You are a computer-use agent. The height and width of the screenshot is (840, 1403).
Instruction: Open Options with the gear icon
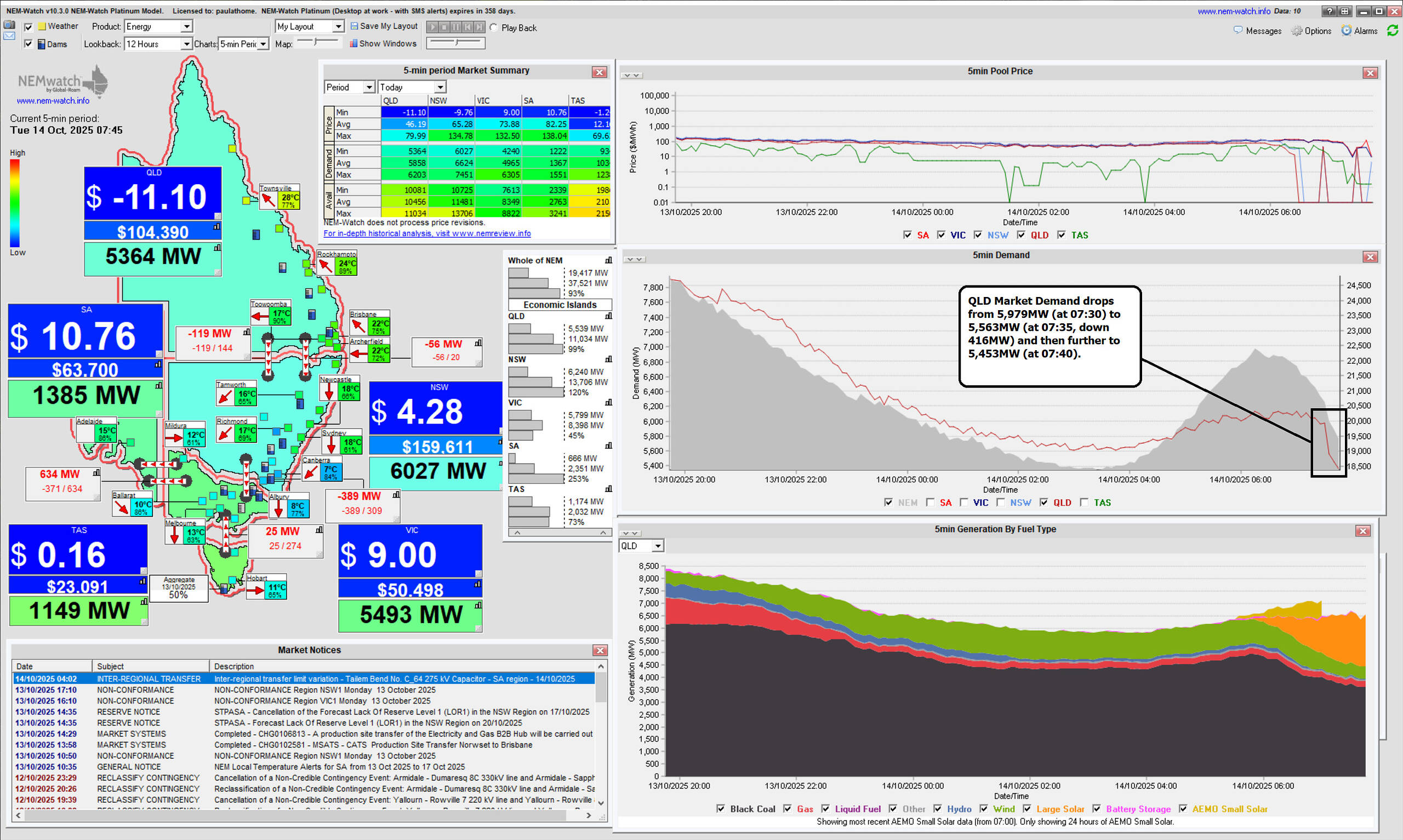pyautogui.click(x=1297, y=31)
